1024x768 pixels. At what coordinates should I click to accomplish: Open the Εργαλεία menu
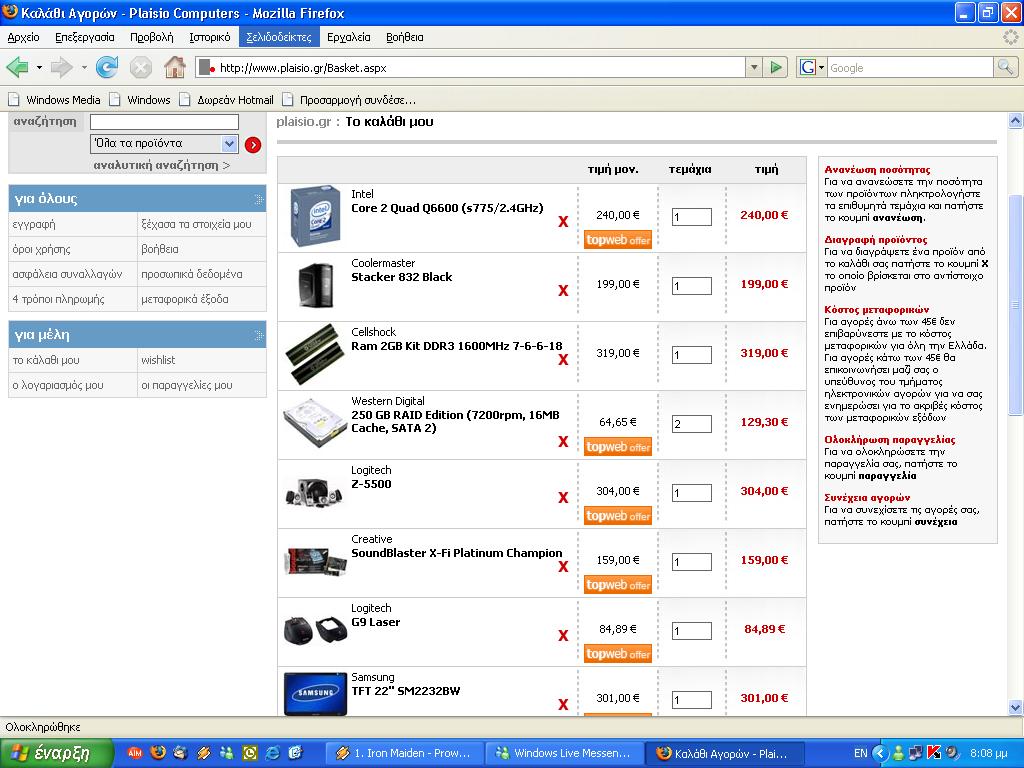click(349, 37)
